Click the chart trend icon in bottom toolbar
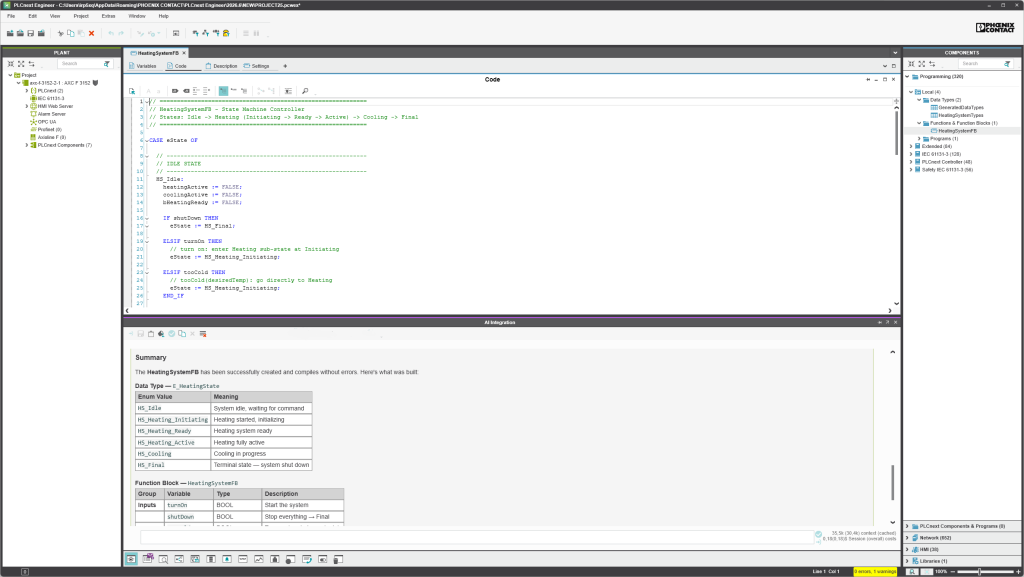 [x=259, y=559]
